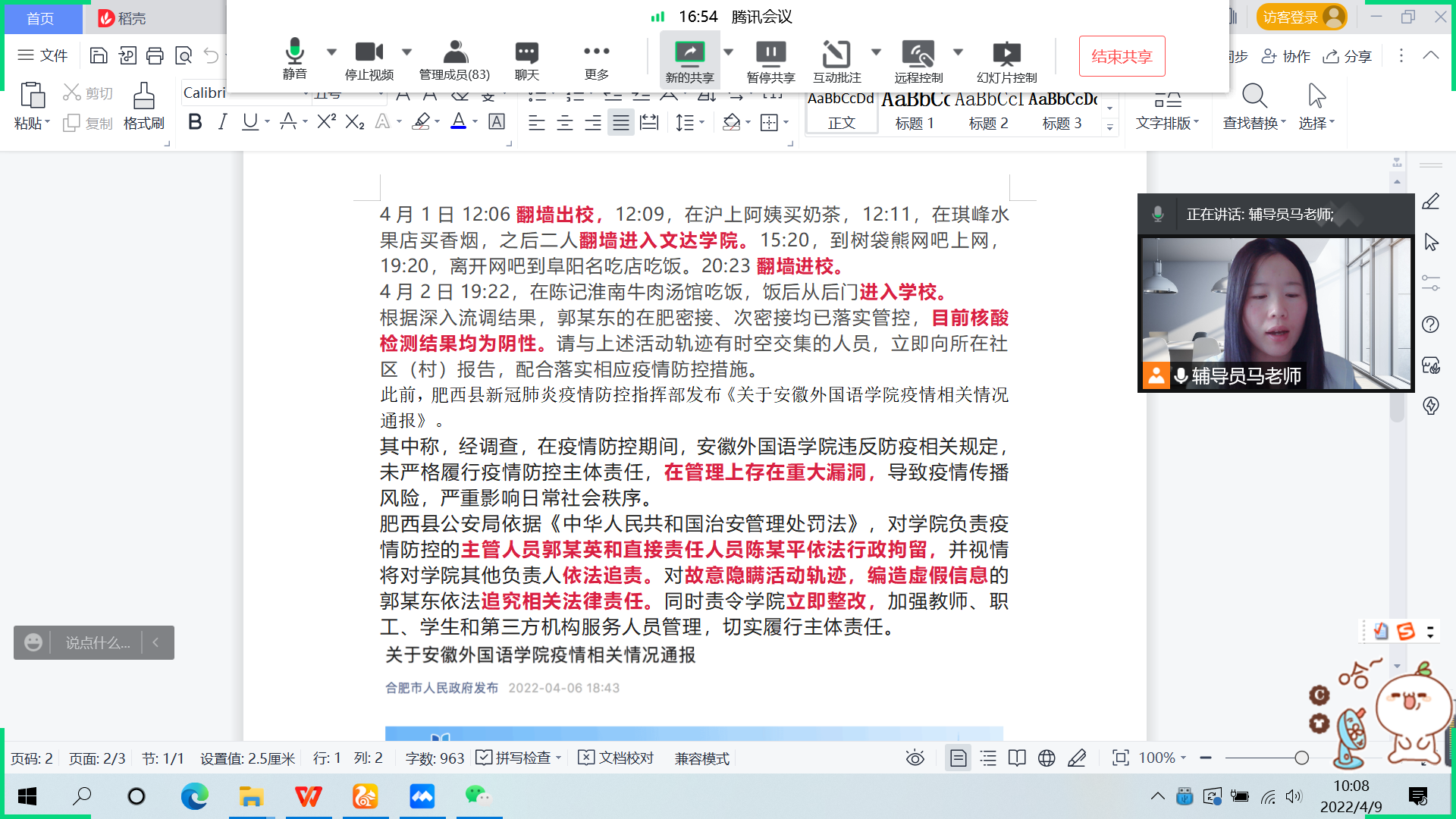Open Manage Members (83) panel
1456x819 pixels.
coord(454,59)
